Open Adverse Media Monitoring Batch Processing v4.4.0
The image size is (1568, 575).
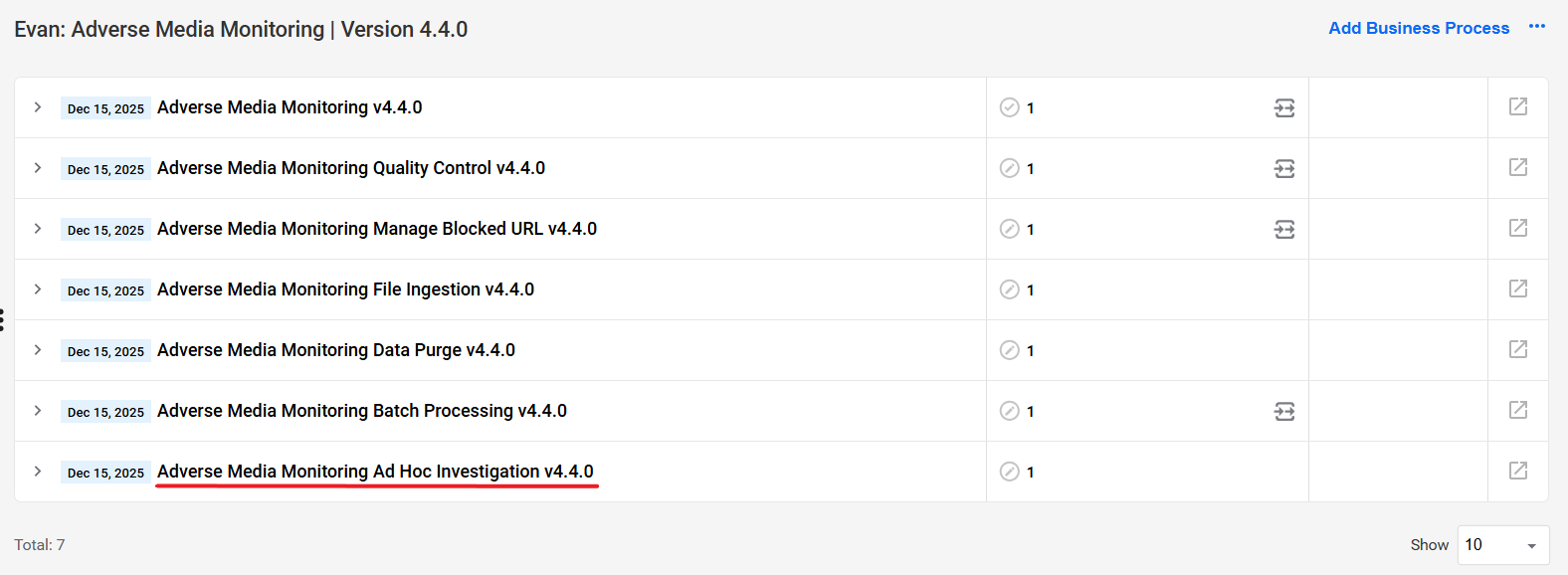click(x=362, y=411)
